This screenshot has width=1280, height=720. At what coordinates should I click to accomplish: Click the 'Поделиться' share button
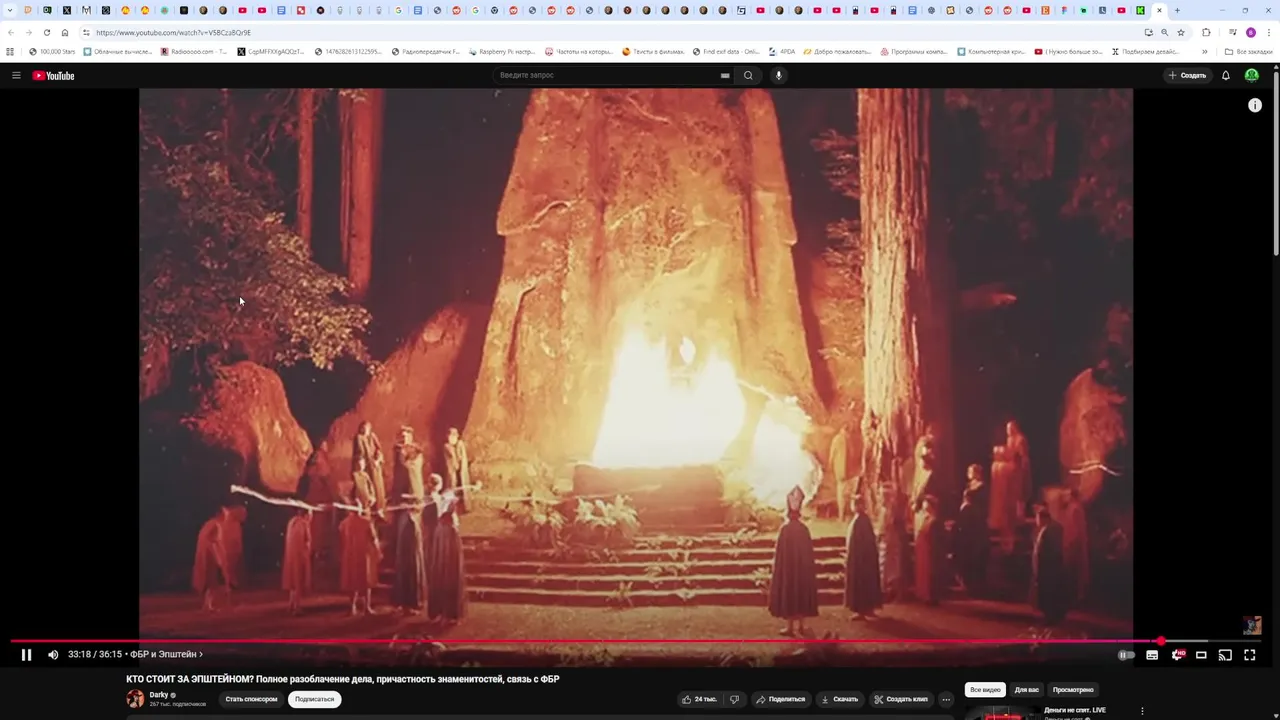tap(781, 699)
